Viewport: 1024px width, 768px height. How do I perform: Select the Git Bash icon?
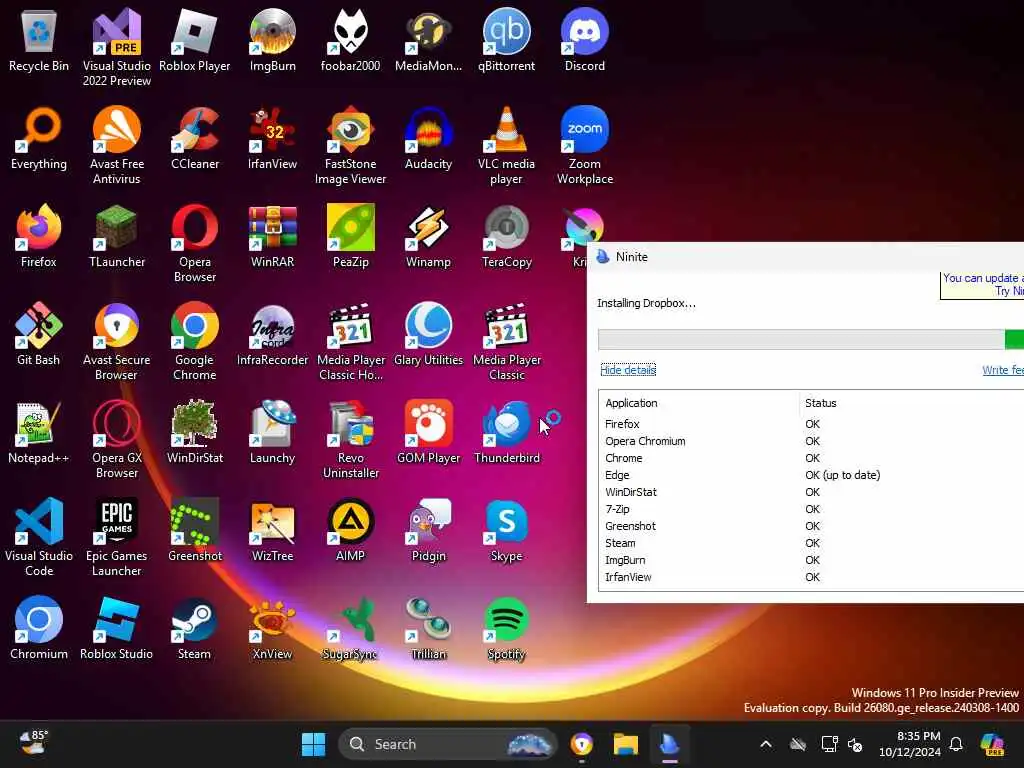[x=39, y=334]
